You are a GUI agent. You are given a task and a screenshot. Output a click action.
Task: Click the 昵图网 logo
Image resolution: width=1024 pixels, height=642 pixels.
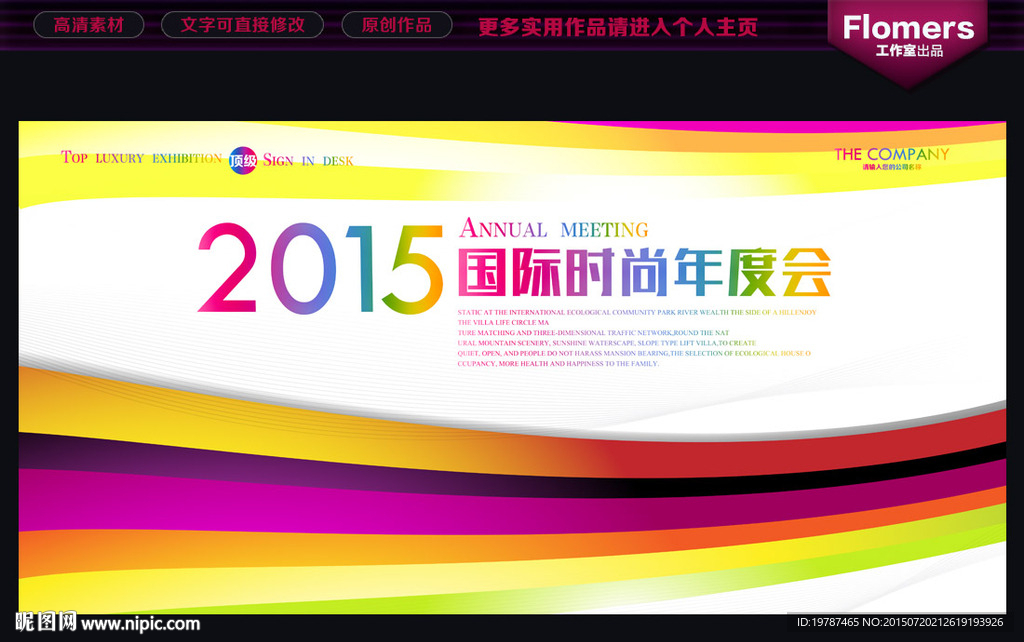pyautogui.click(x=46, y=622)
